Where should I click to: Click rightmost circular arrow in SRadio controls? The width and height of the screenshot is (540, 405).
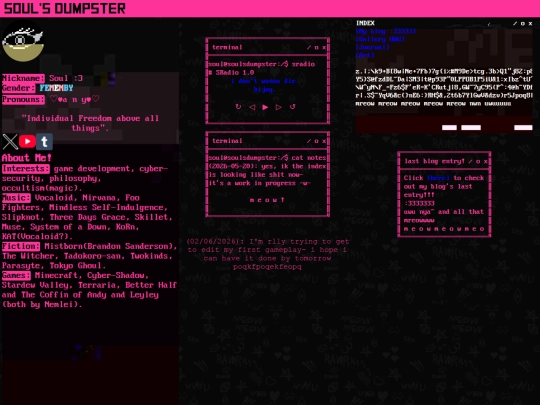292,107
